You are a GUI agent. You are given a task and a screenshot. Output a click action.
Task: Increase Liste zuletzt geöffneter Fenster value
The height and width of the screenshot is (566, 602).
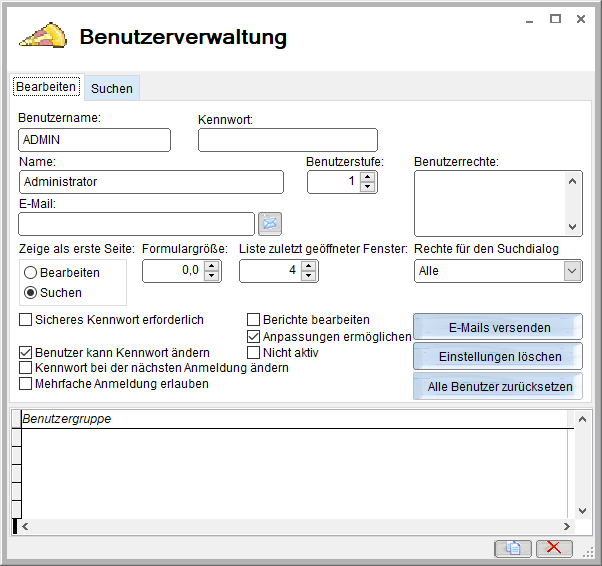pyautogui.click(x=308, y=266)
